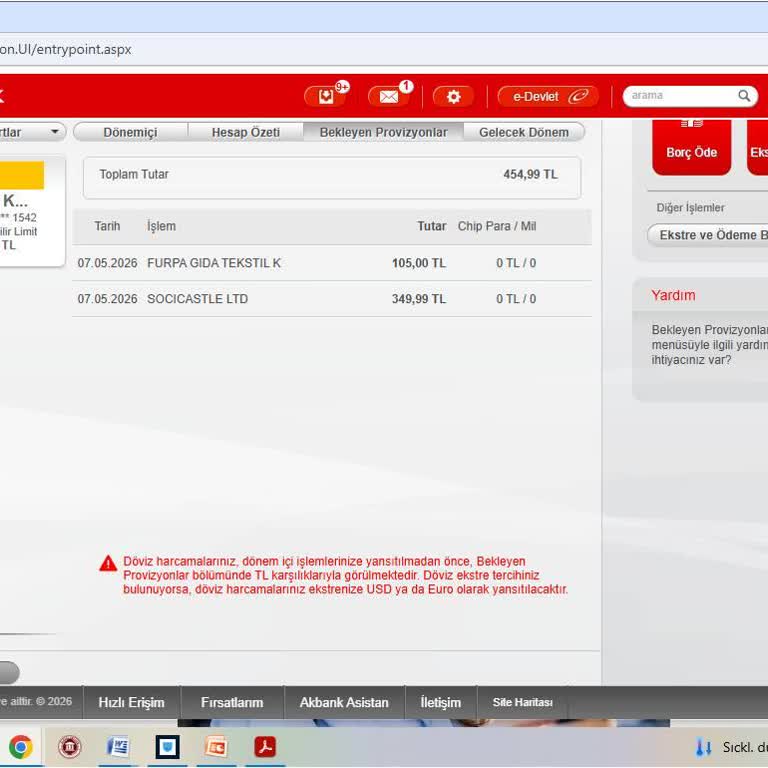Open Ekstre ve Ödeme button
The width and height of the screenshot is (768, 768).
708,235
